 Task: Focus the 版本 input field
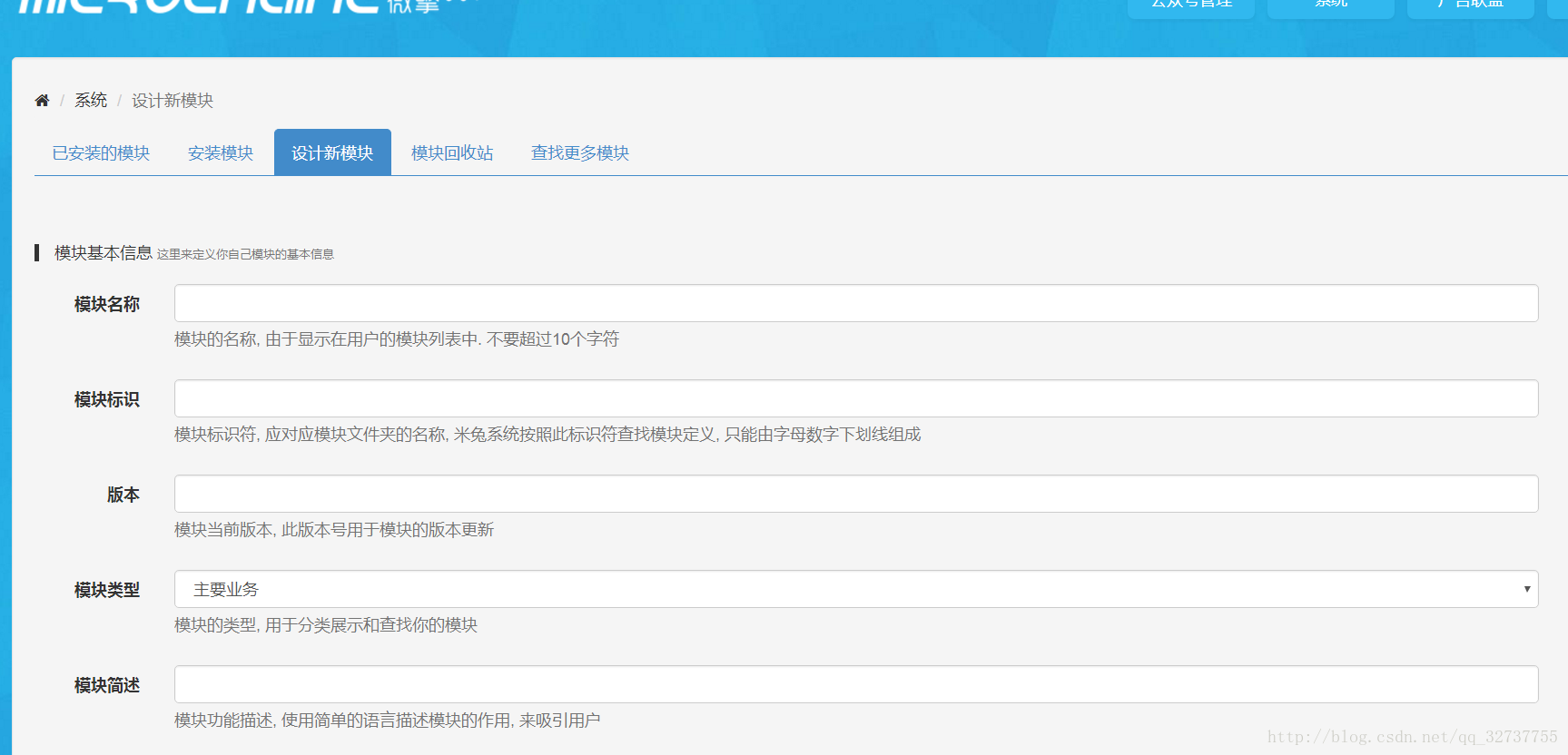[856, 494]
